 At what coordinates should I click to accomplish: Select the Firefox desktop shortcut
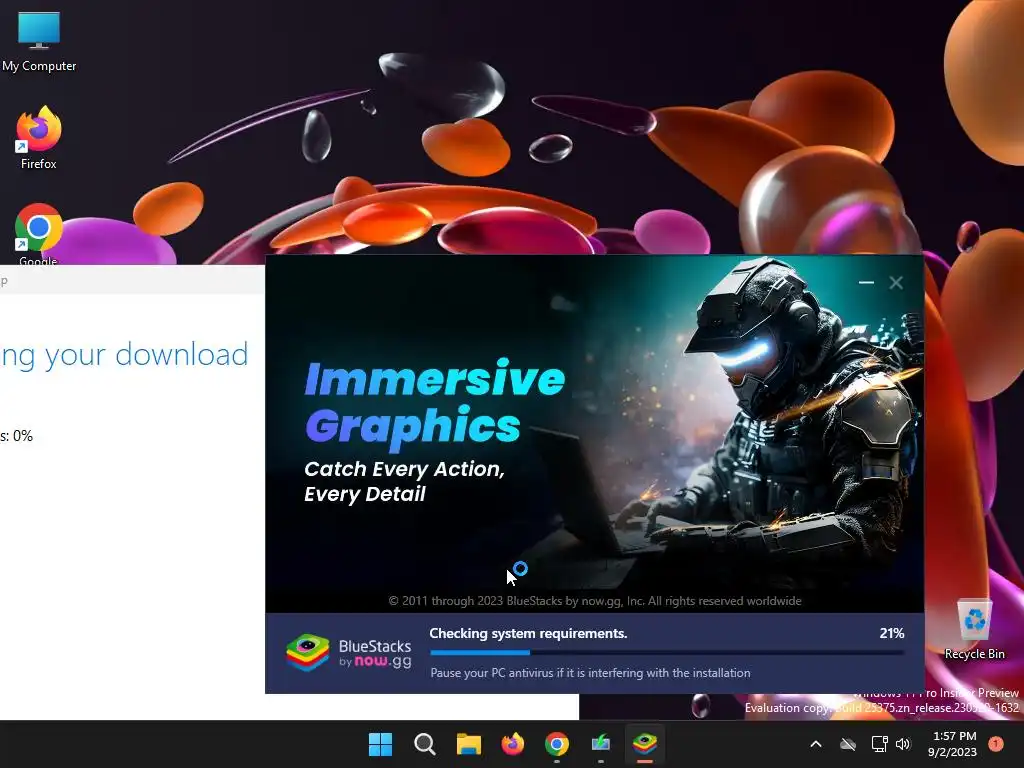(39, 137)
